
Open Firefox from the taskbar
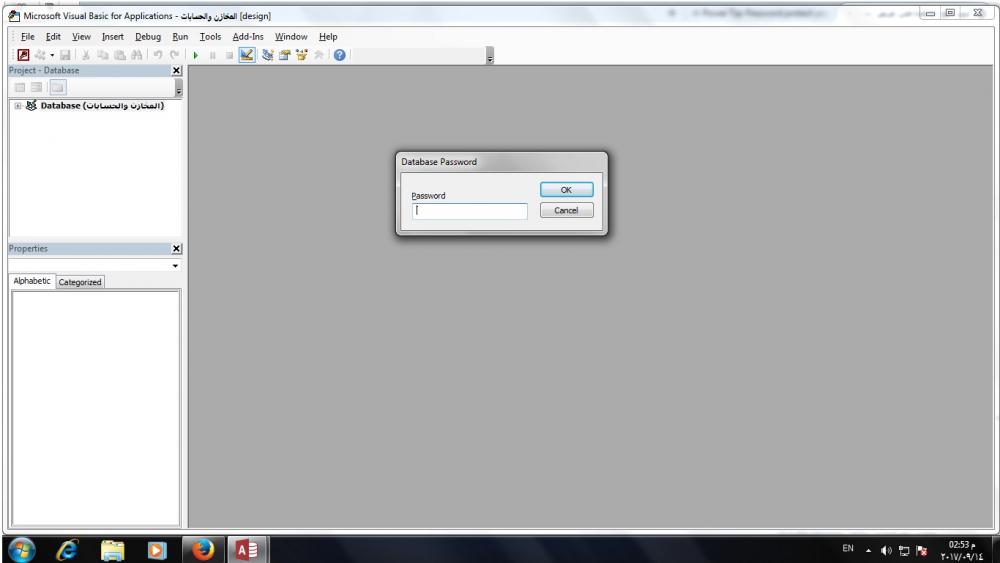click(x=203, y=550)
